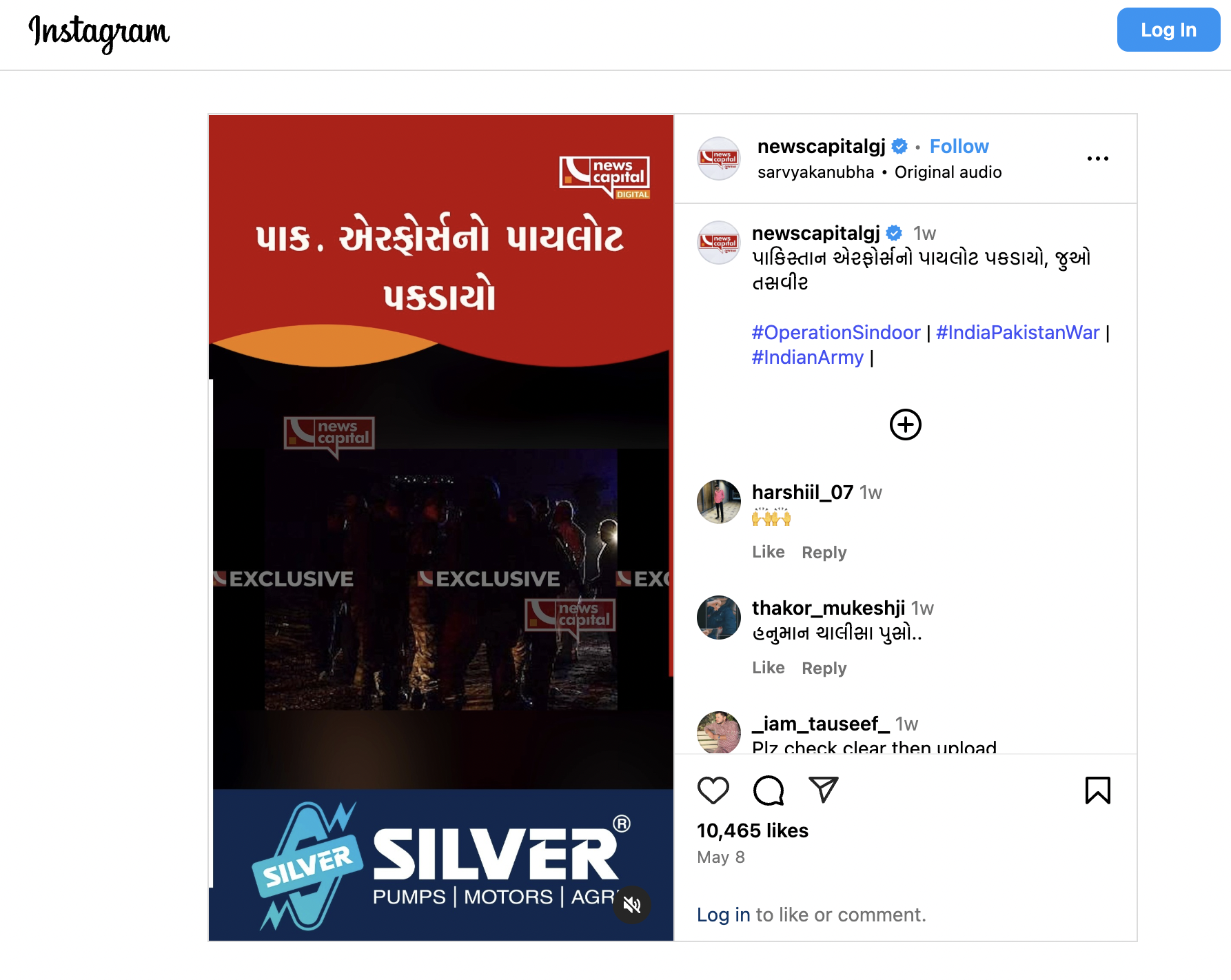Viewport: 1231px width, 980px height.
Task: Open the _iam_tauseef_ profile avatar
Action: (719, 732)
